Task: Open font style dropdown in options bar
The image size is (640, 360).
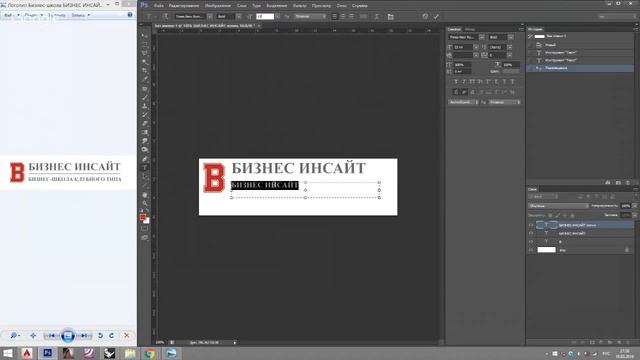Action: [238, 16]
